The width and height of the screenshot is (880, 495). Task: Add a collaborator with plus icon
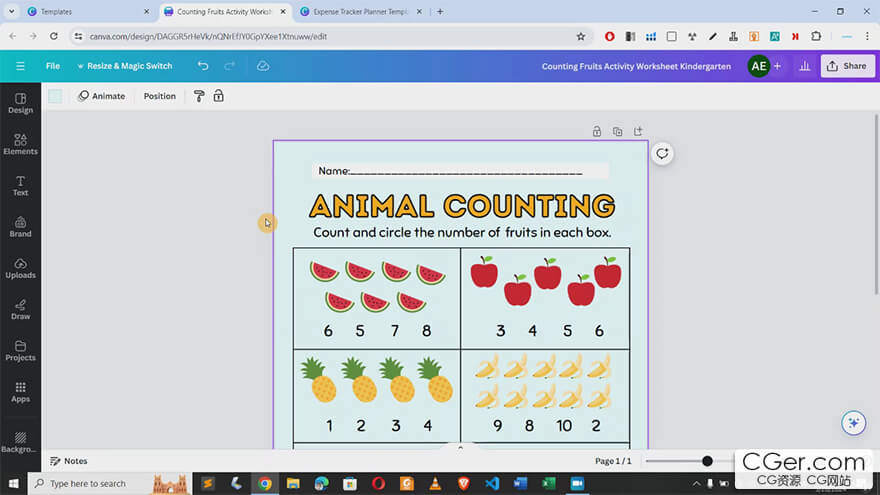point(777,66)
